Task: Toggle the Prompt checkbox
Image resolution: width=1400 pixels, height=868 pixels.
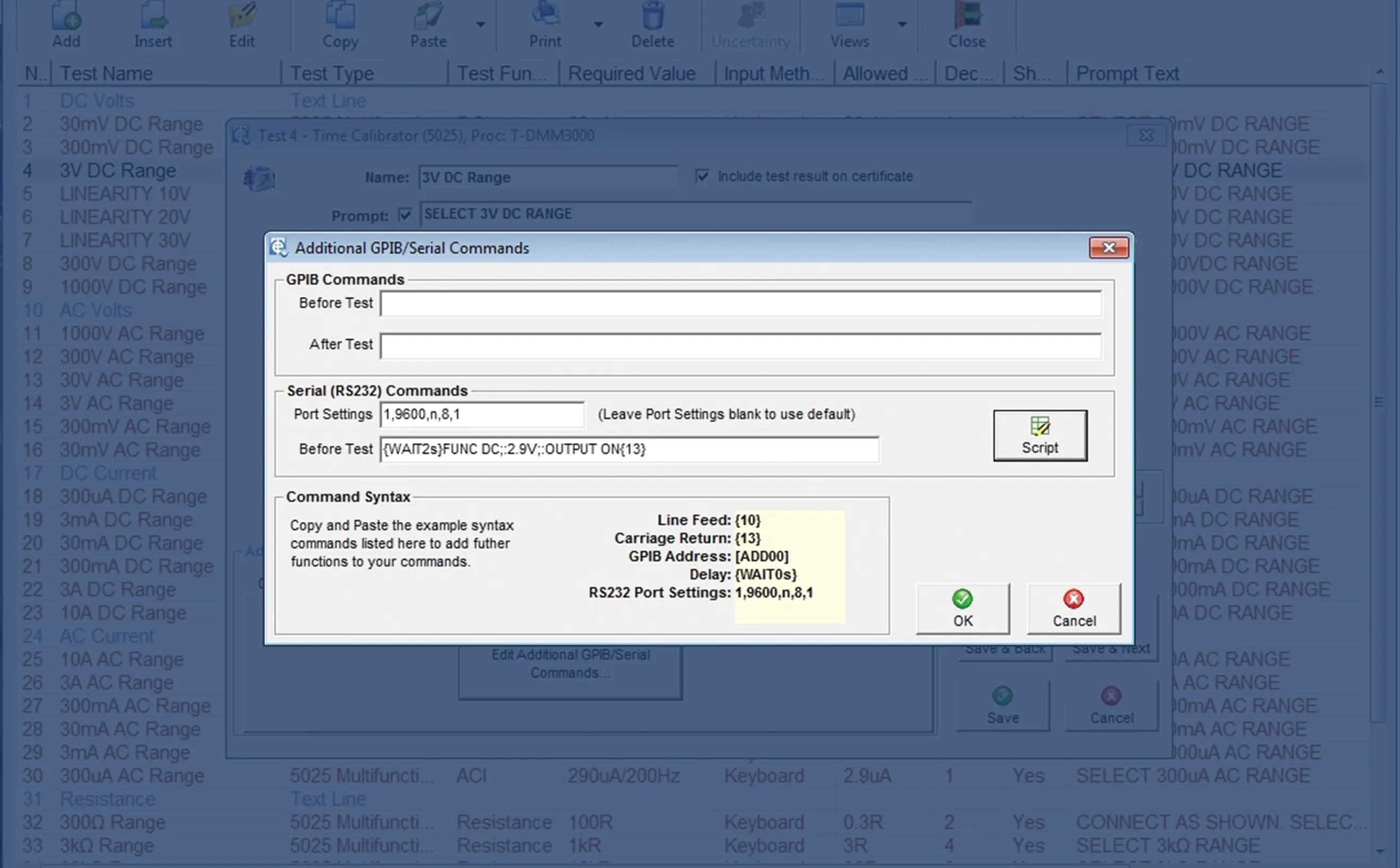Action: [x=405, y=215]
